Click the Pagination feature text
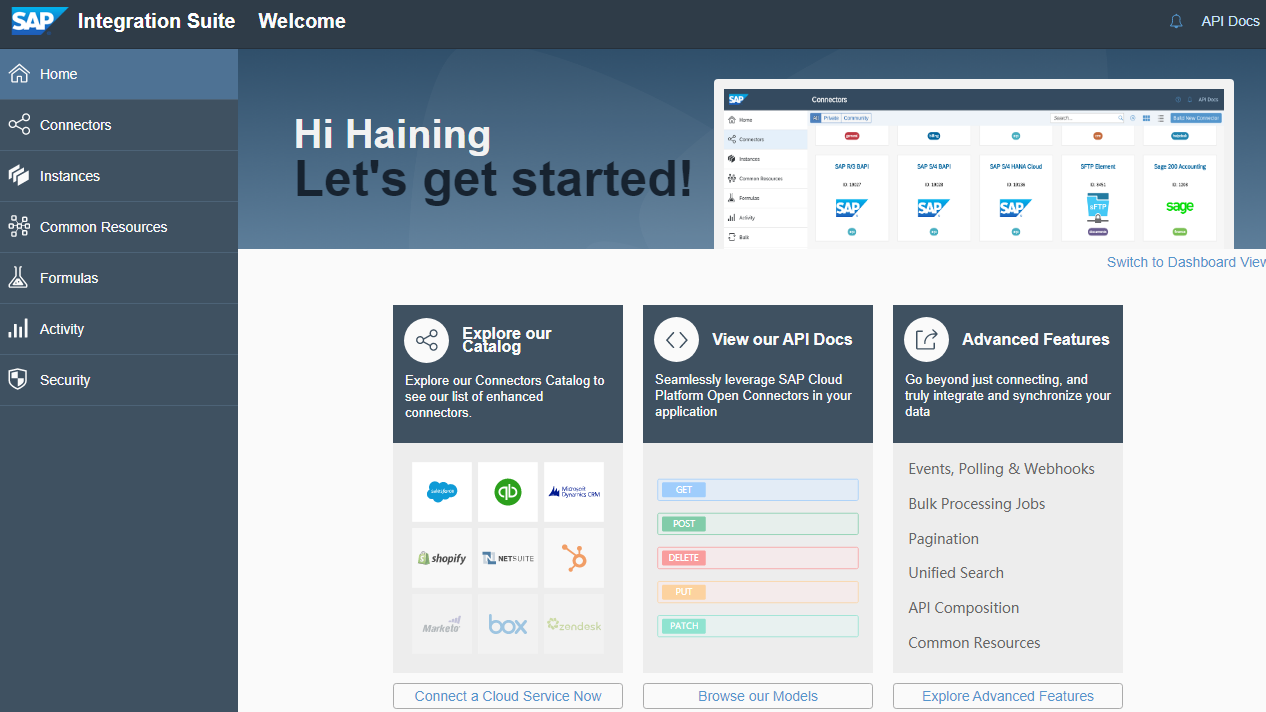This screenshot has height=712, width=1266. pos(943,539)
